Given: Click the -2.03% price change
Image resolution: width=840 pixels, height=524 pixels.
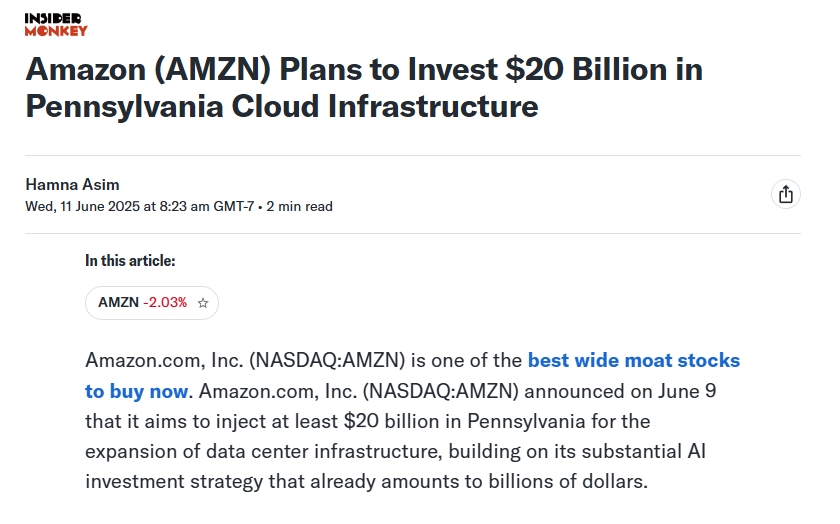Looking at the screenshot, I should pos(165,303).
